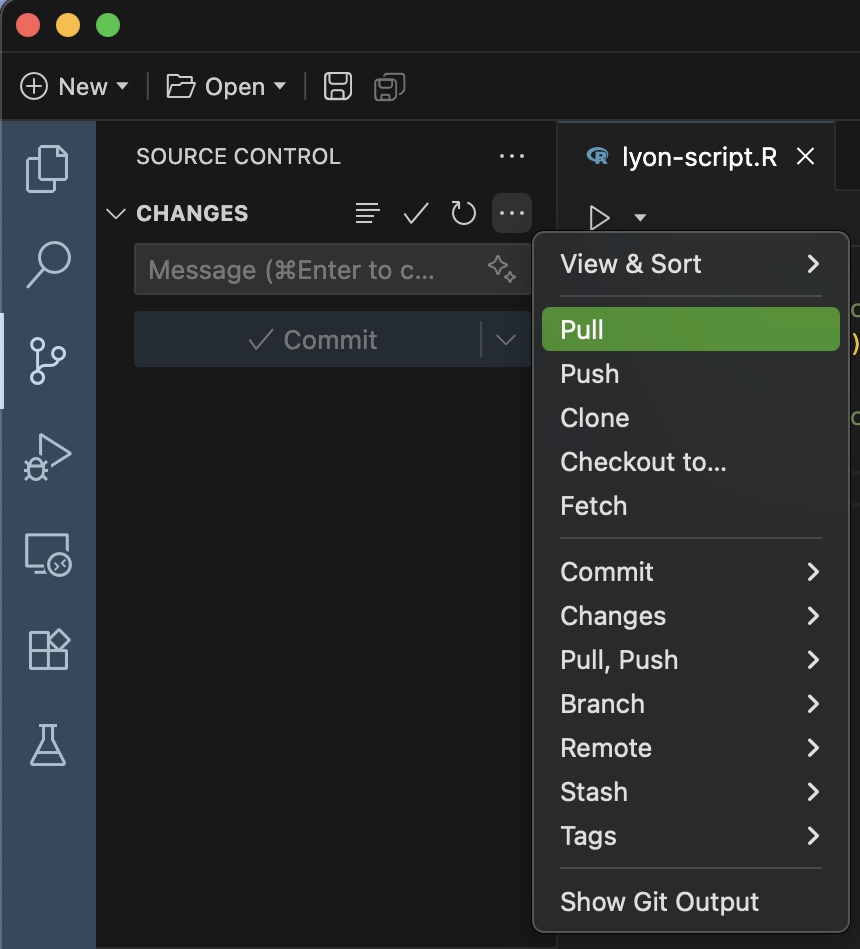This screenshot has height=949, width=860.
Task: Toggle the changes list view mode
Action: [367, 213]
